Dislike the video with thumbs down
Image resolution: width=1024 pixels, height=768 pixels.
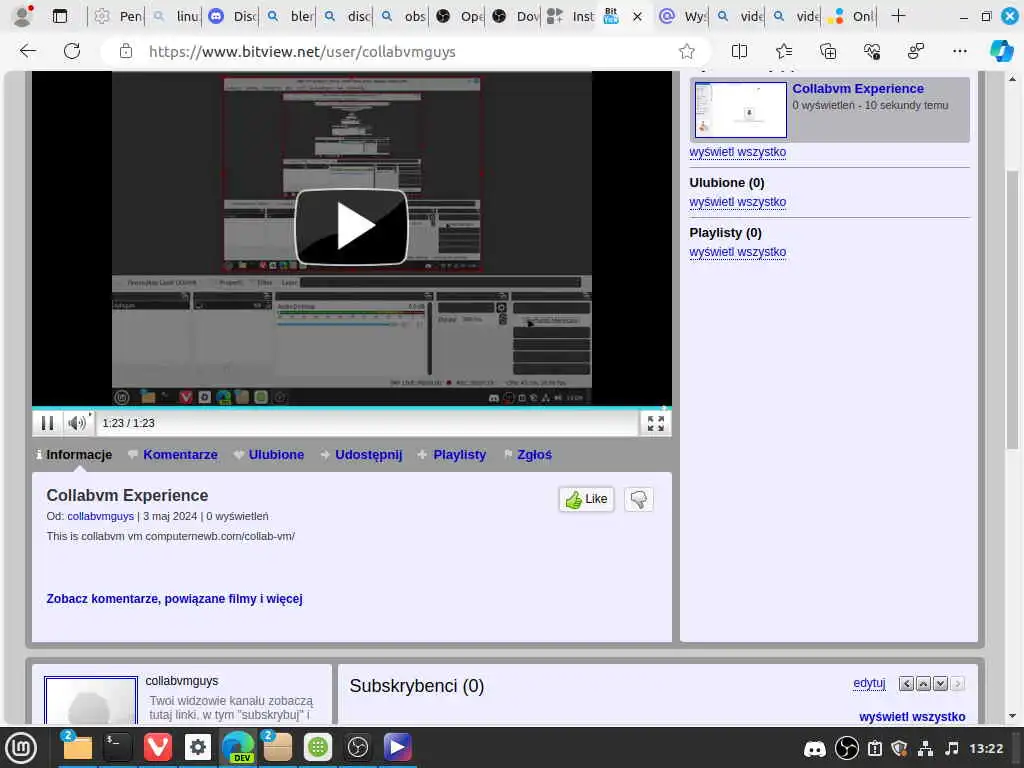pos(639,500)
